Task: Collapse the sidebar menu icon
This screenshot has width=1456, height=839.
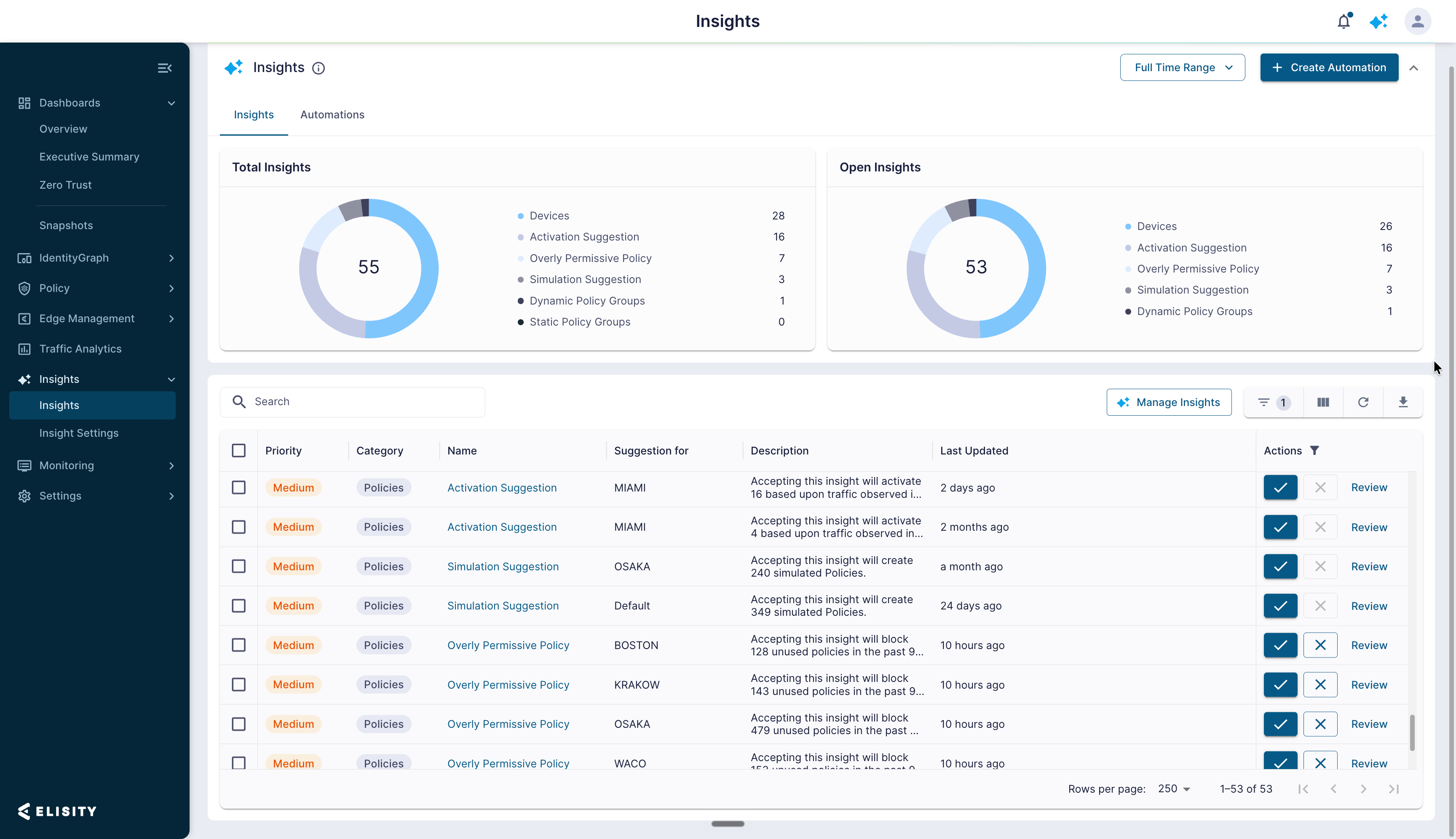Action: pos(165,68)
